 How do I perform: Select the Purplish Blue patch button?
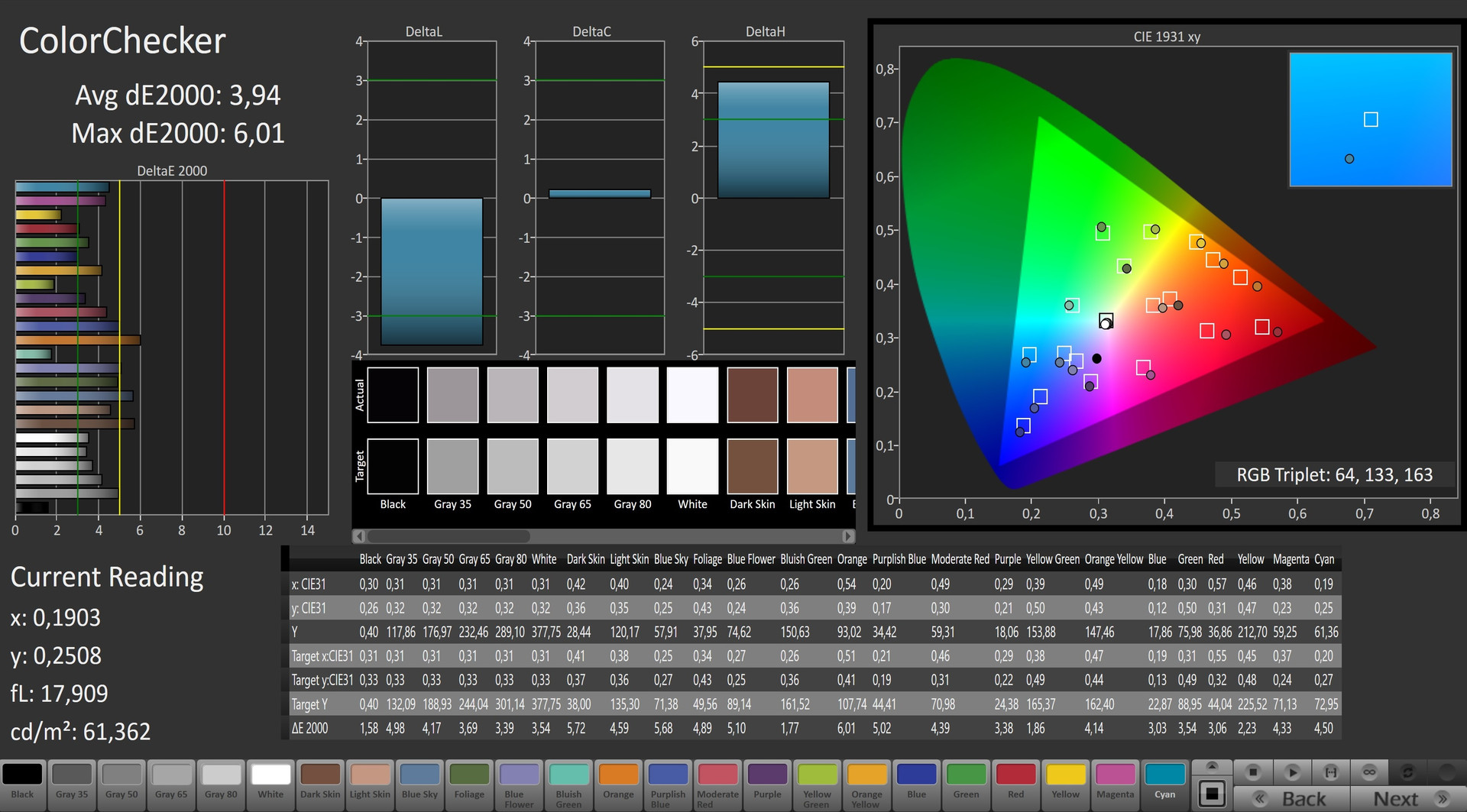tap(668, 784)
